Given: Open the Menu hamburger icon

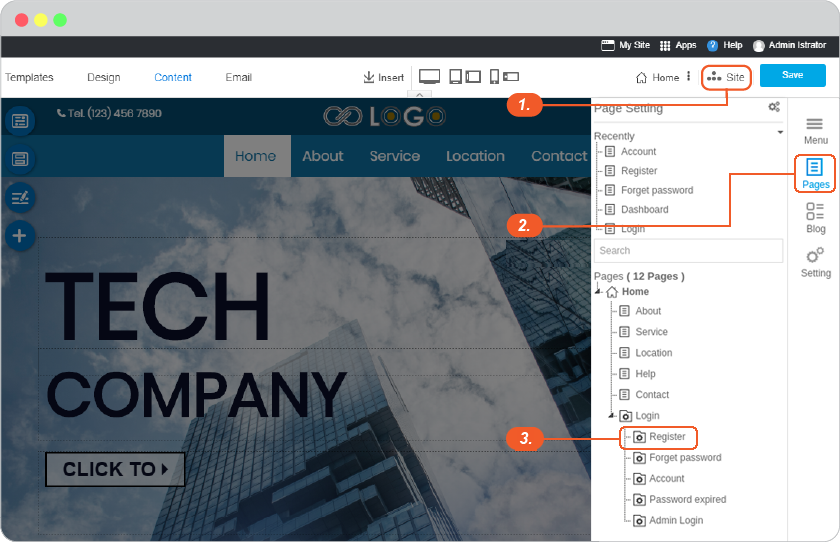Looking at the screenshot, I should pos(814,124).
